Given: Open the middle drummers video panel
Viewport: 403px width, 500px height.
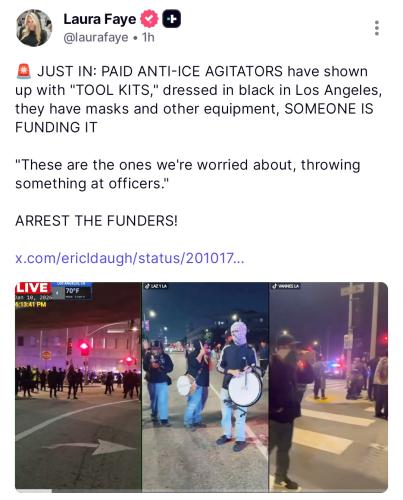Looking at the screenshot, I should click(x=205, y=387).
